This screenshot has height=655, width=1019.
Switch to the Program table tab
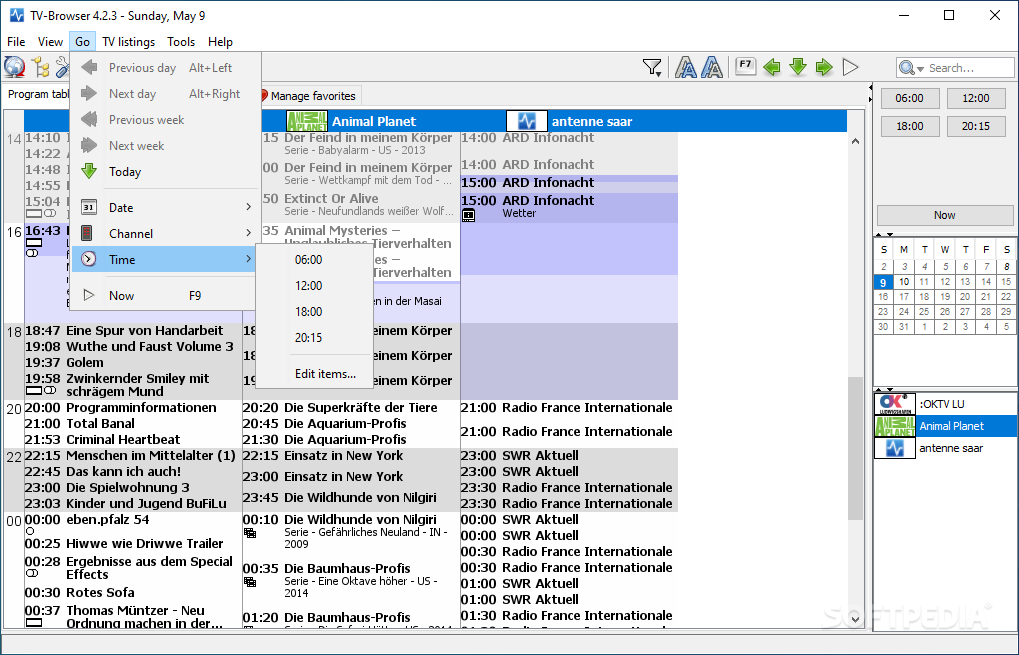(37, 94)
